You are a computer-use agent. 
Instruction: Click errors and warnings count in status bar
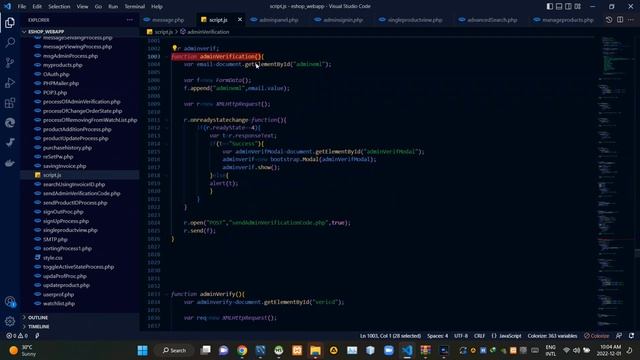pyautogui.click(x=17, y=336)
